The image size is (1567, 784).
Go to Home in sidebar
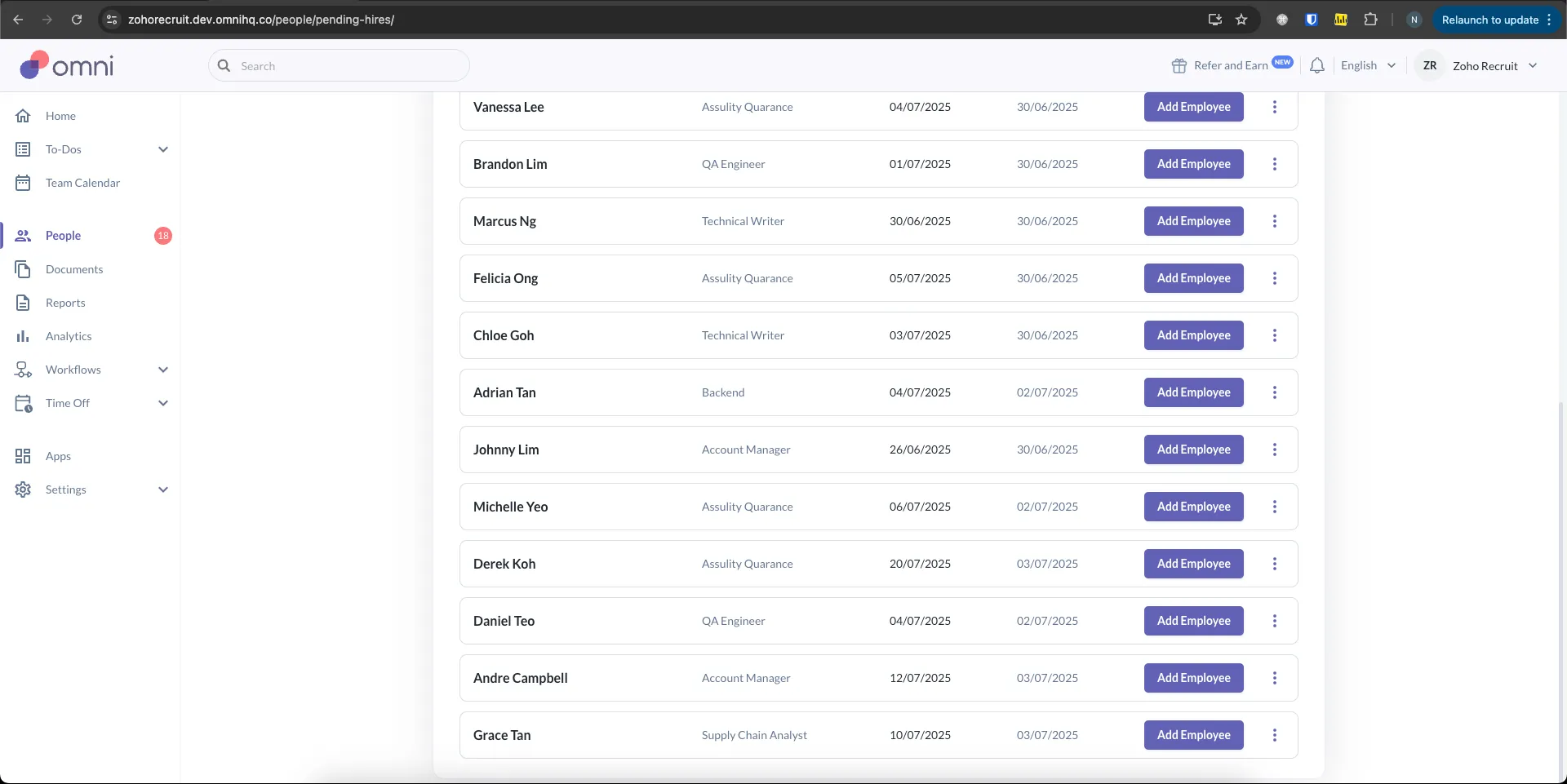click(x=60, y=116)
